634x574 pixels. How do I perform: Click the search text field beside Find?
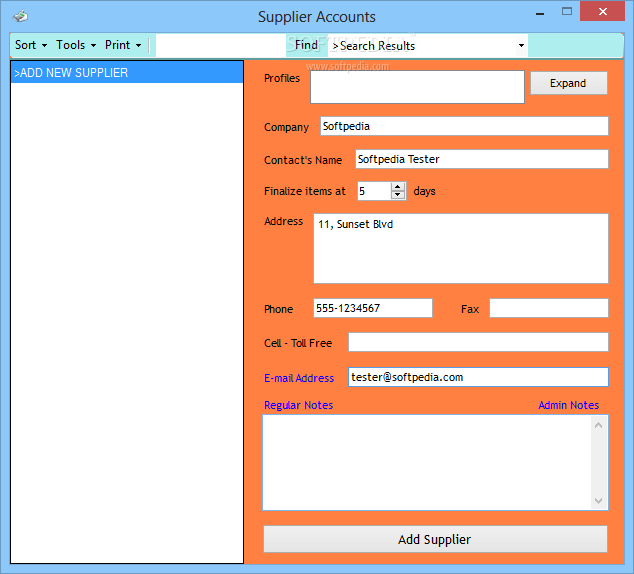[221, 45]
